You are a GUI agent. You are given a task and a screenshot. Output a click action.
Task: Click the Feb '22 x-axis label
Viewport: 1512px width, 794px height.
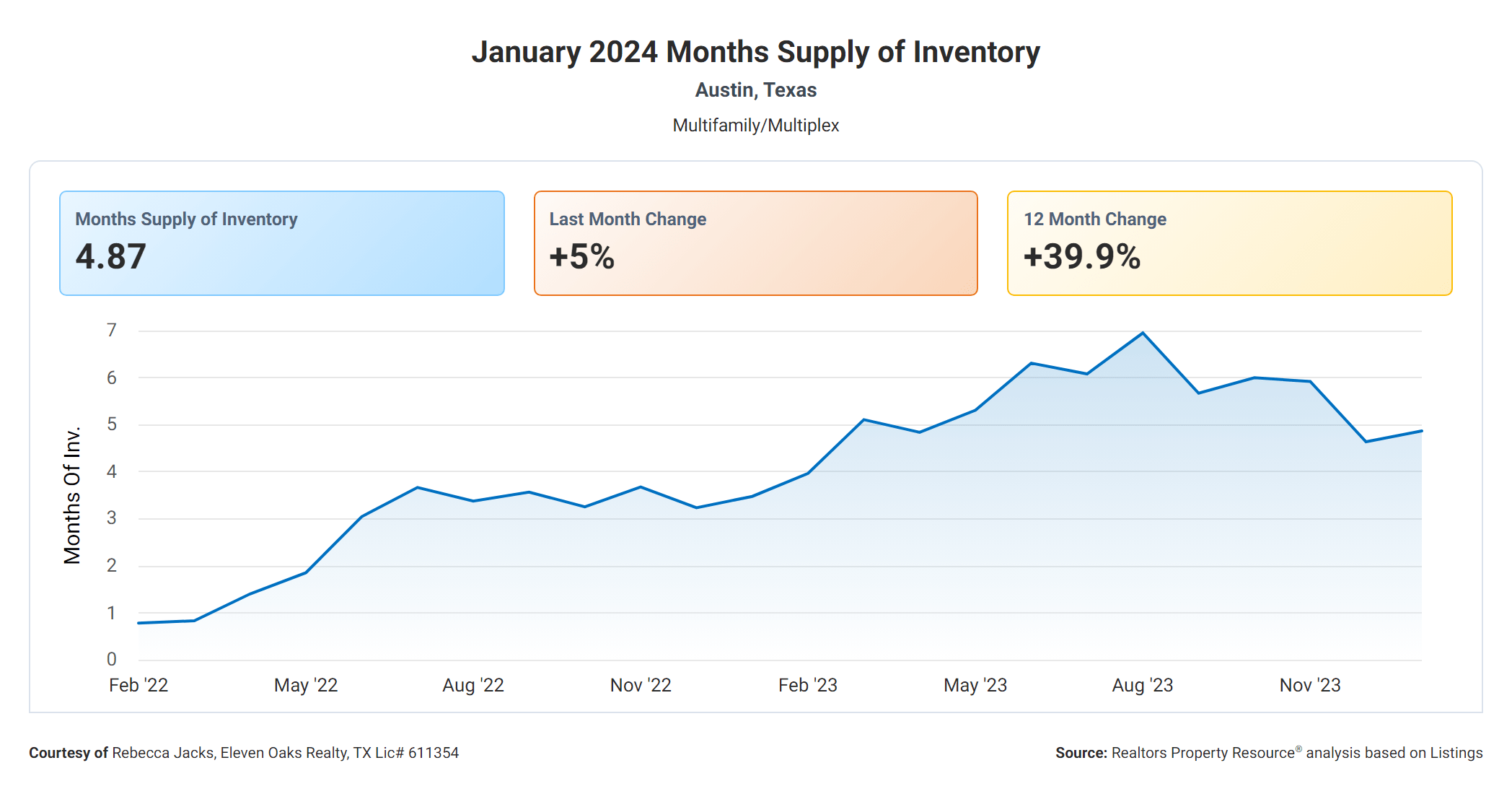pyautogui.click(x=139, y=685)
